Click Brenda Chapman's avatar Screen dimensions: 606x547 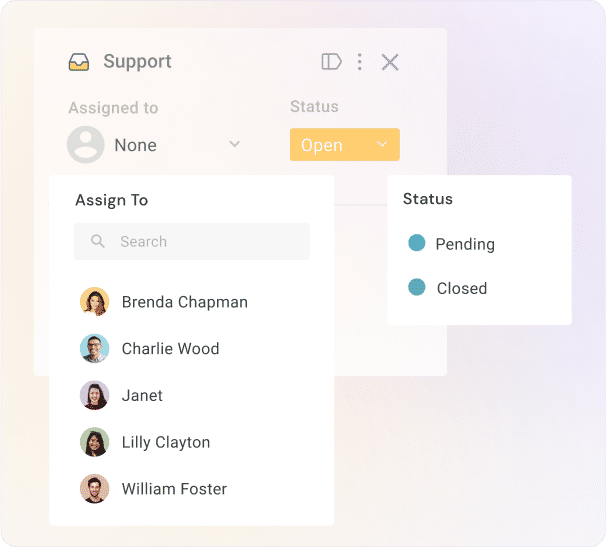coord(94,302)
